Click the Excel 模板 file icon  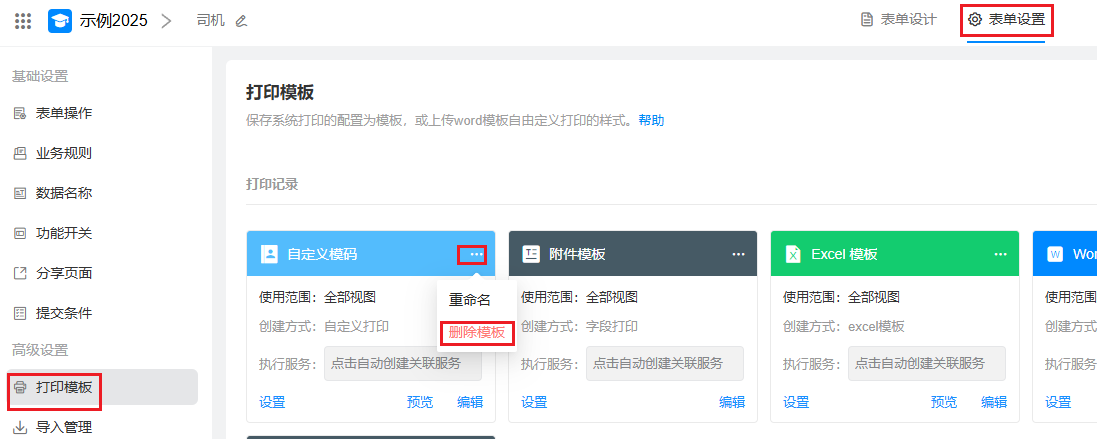pos(793,254)
